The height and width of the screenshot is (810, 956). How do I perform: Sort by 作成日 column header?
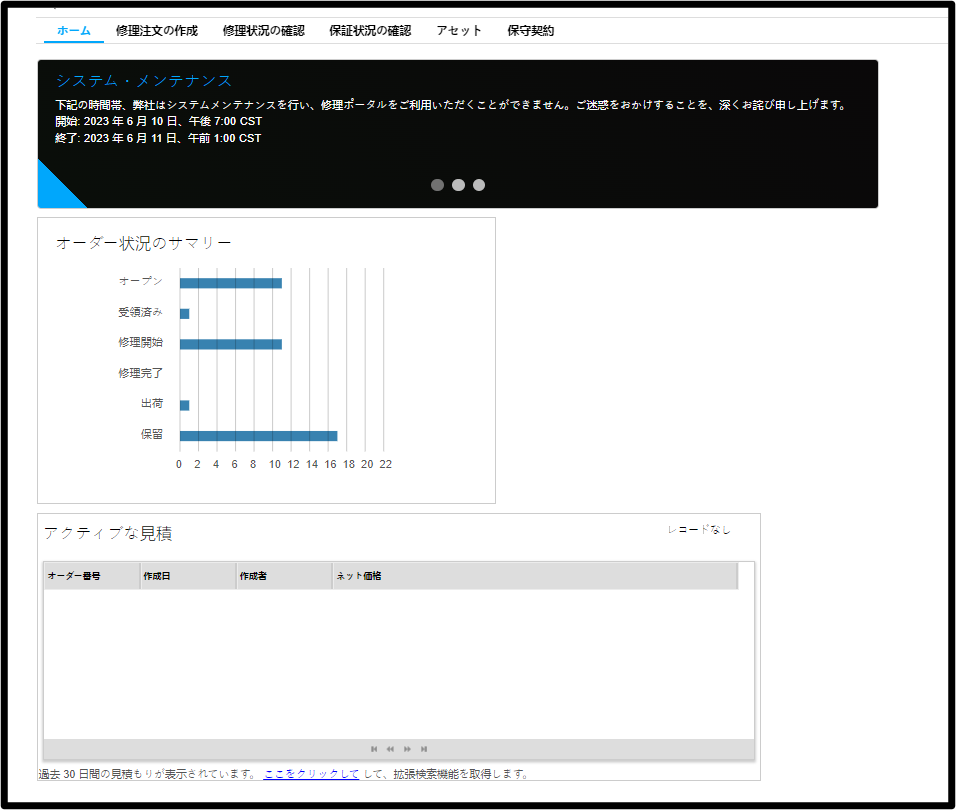pos(188,576)
